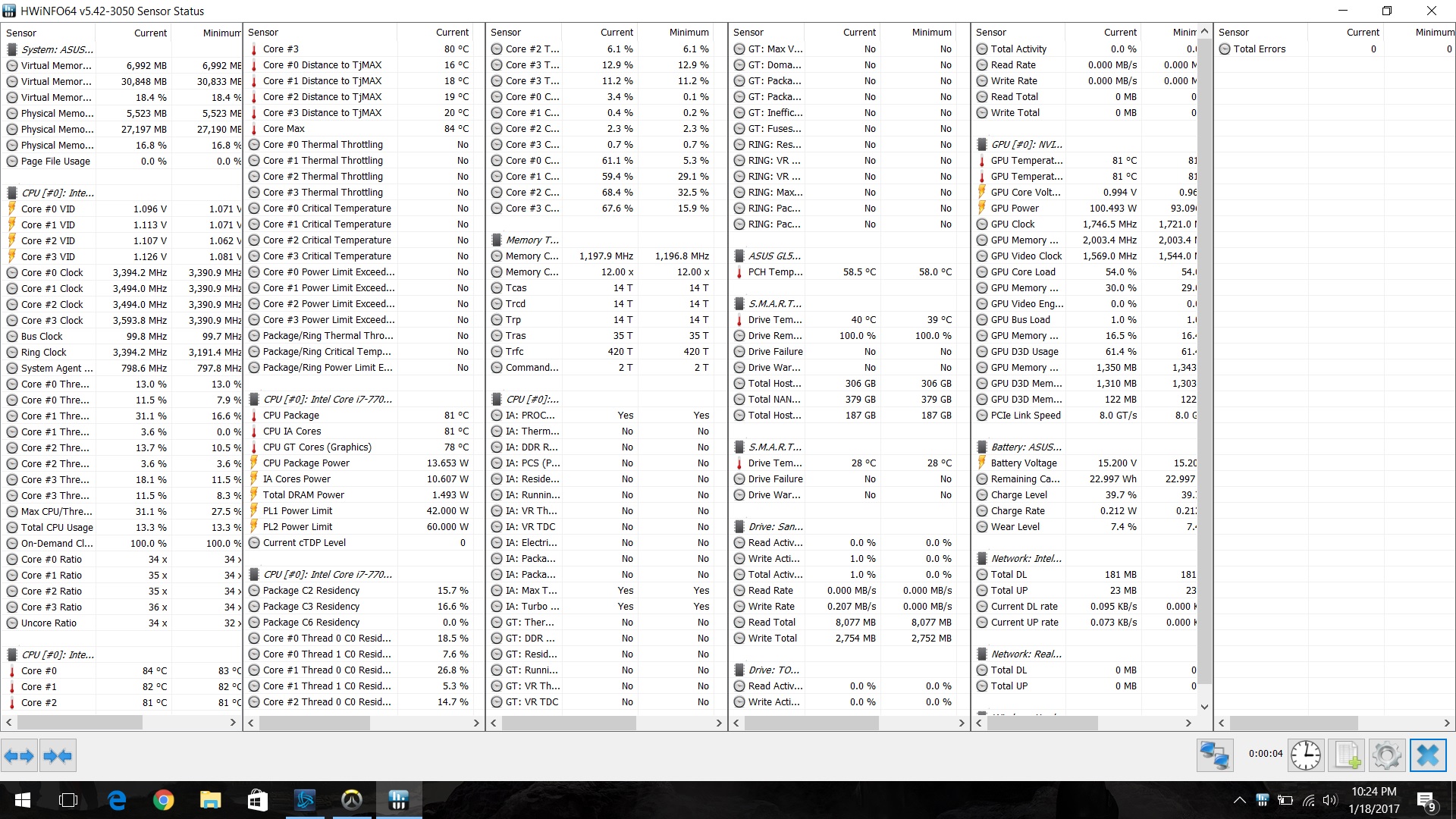
Task: Click the blue X close sensors button
Action: click(1427, 756)
